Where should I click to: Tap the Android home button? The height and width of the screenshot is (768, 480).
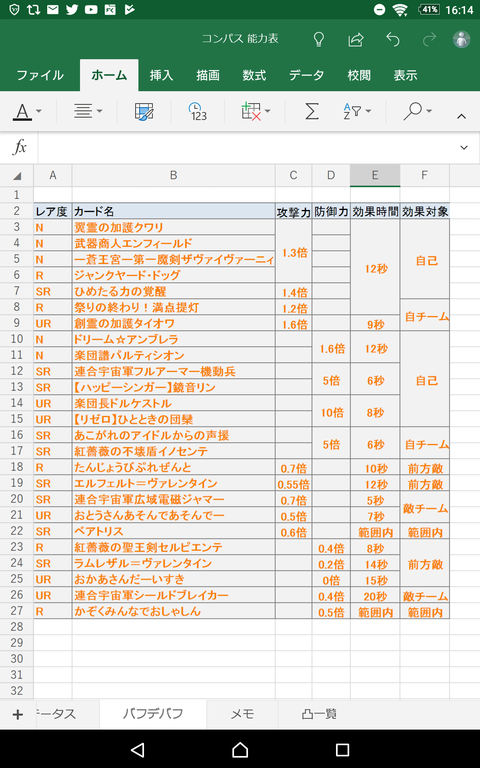point(240,749)
